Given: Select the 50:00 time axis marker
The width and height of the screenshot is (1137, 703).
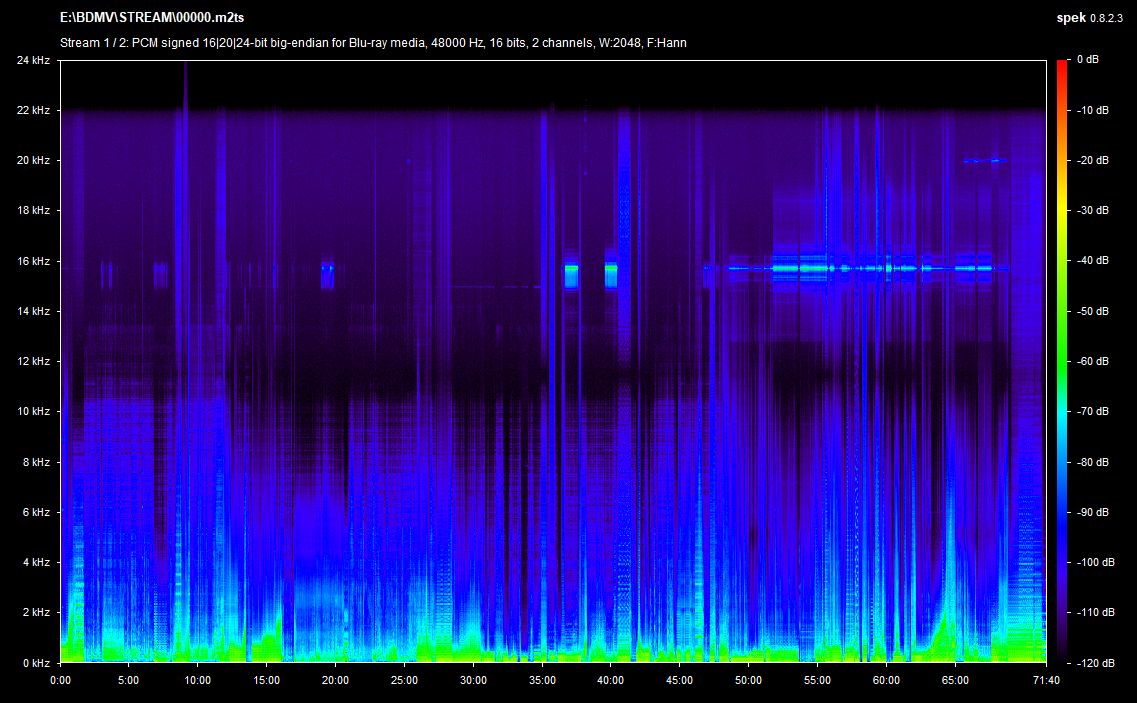Looking at the screenshot, I should 748,680.
